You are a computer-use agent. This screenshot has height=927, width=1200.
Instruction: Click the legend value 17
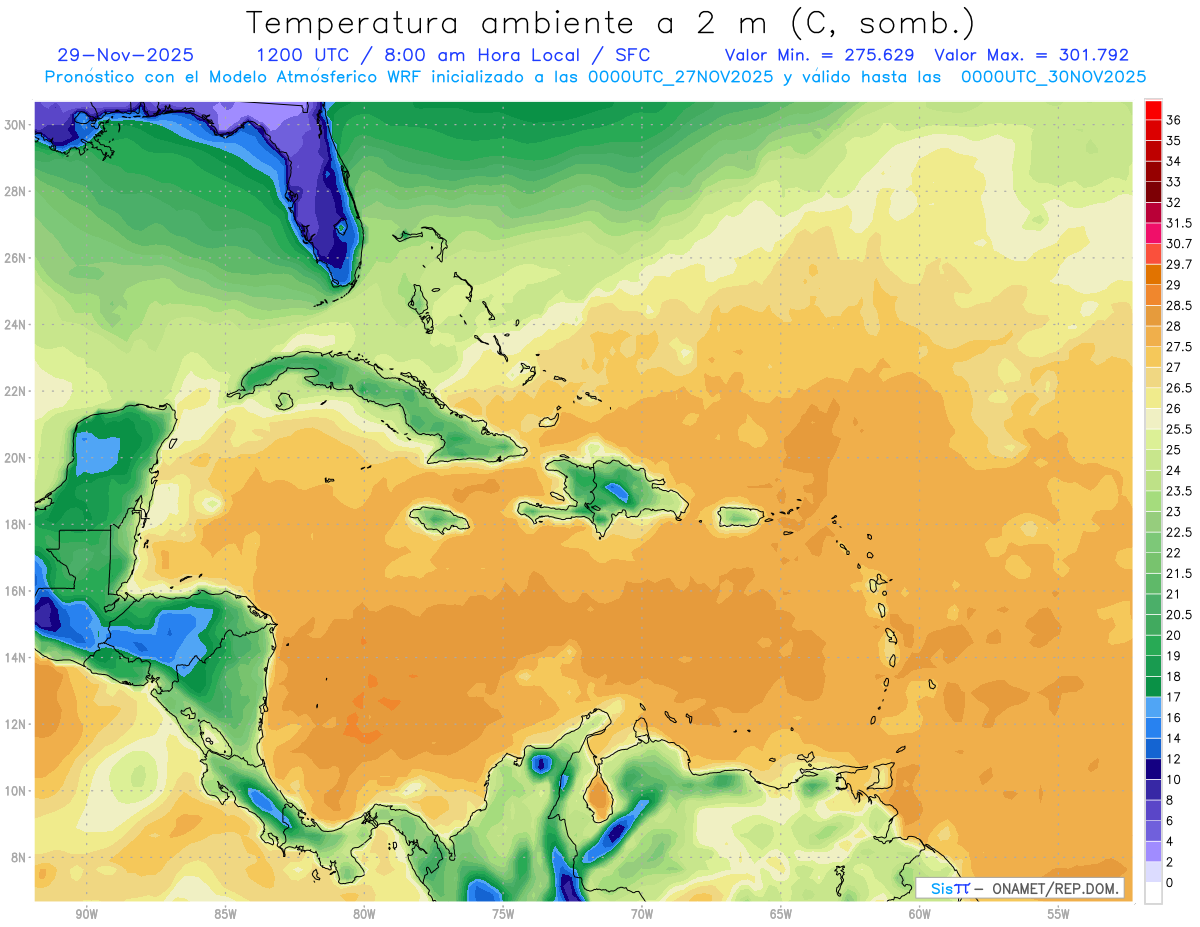tap(1173, 697)
